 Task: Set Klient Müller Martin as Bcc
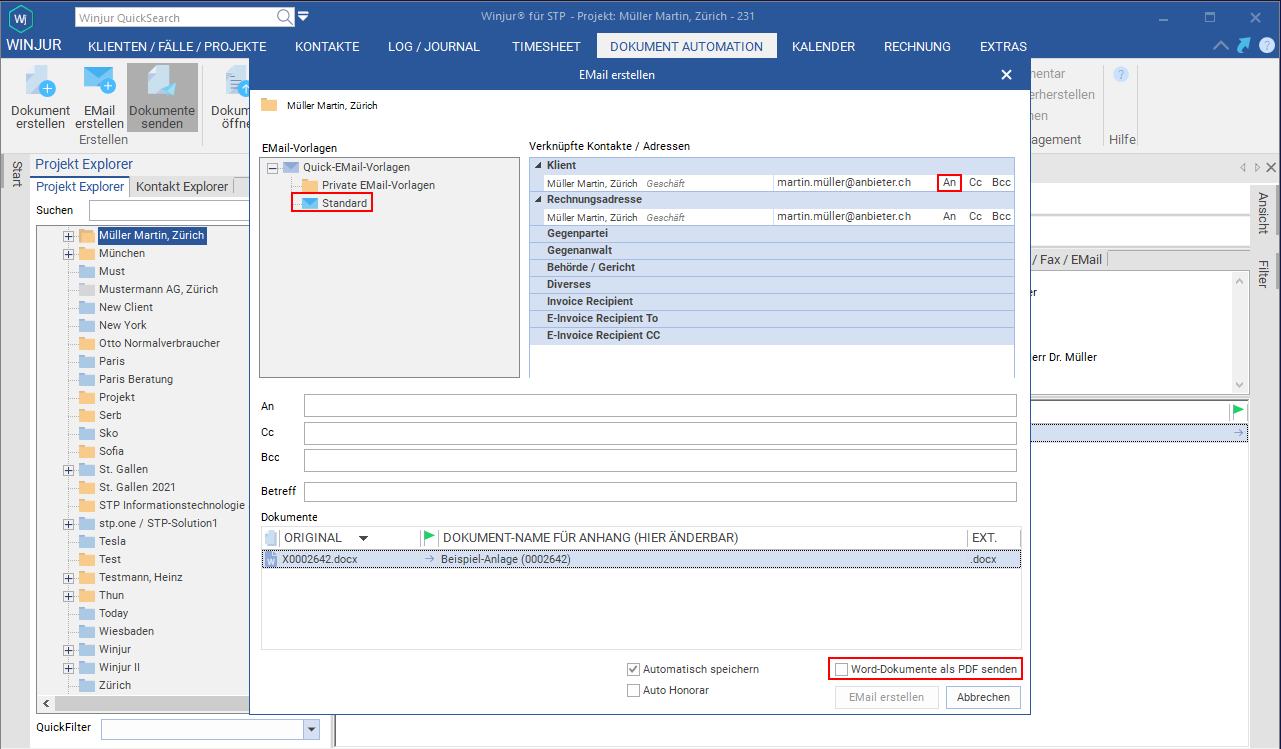(x=1002, y=183)
